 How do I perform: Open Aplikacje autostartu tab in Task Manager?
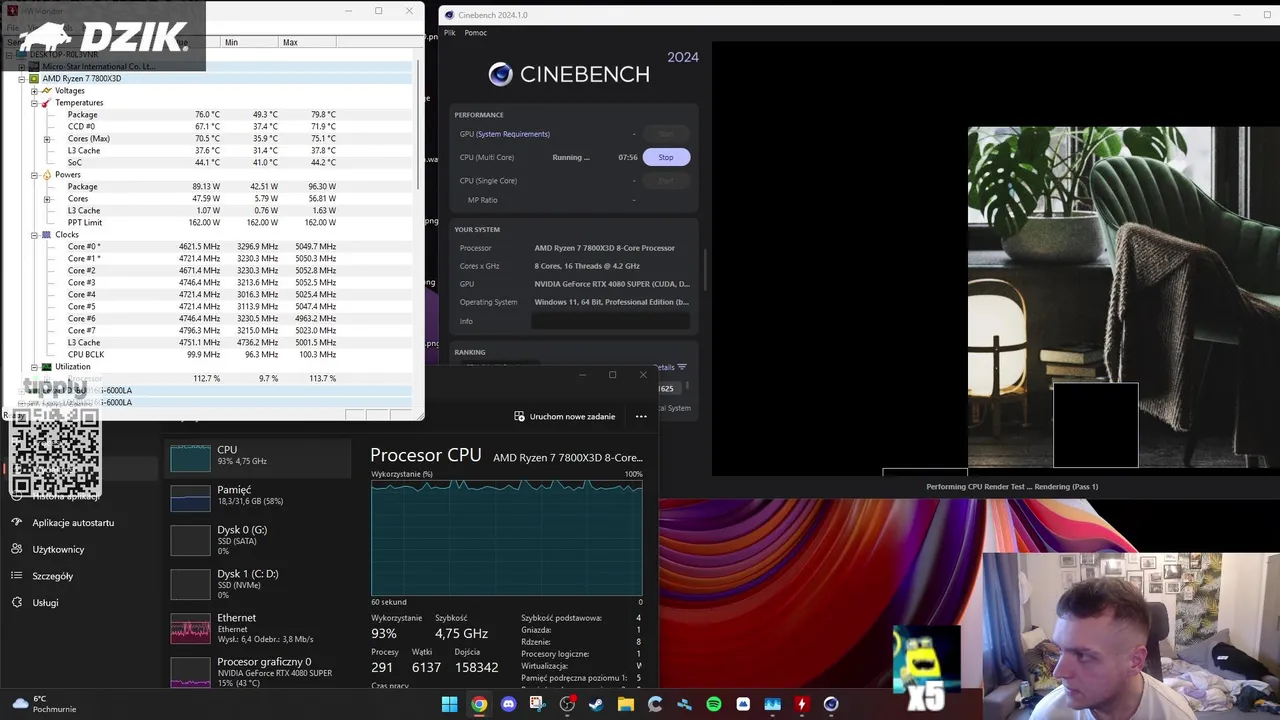point(73,522)
